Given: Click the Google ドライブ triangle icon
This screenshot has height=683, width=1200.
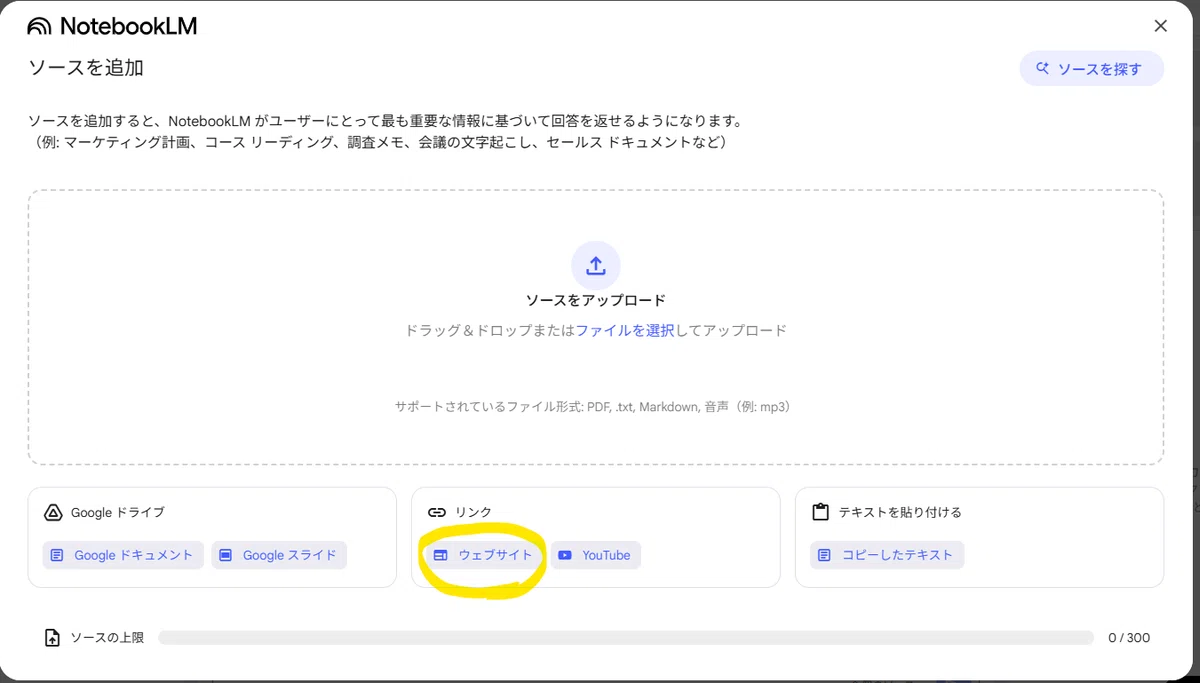Looking at the screenshot, I should pyautogui.click(x=54, y=512).
